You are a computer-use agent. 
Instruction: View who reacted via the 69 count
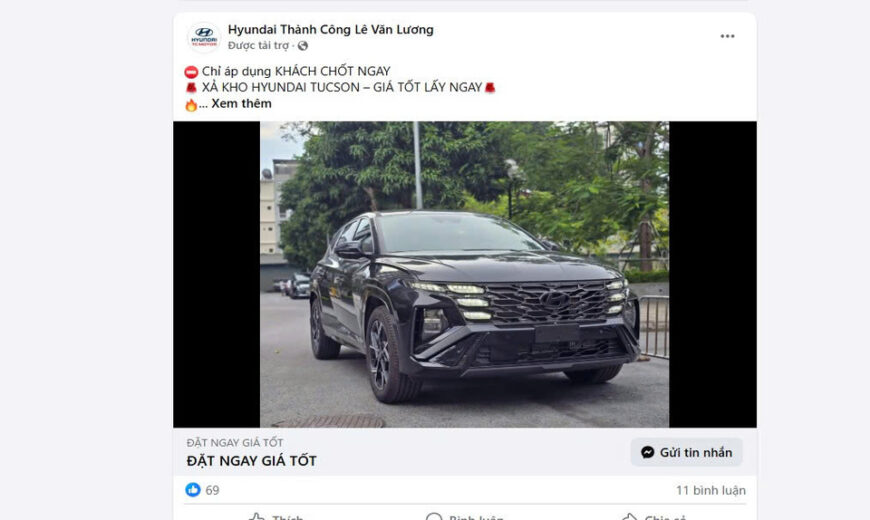213,491
